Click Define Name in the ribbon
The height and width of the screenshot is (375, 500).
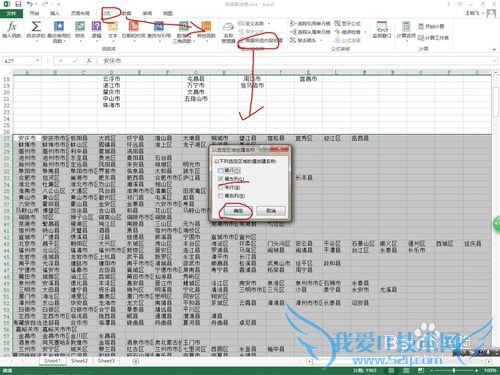pos(252,24)
